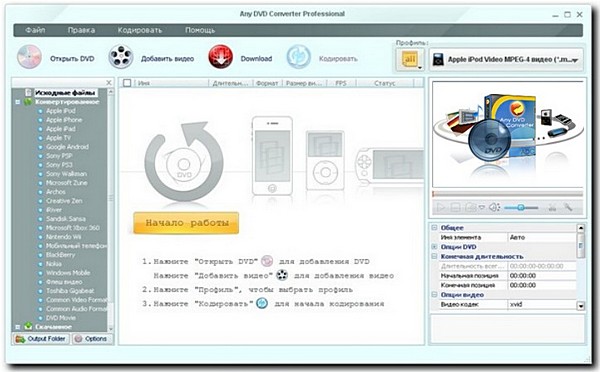Click the film reel Добавить видео icon
The width and height of the screenshot is (600, 372).
coord(121,57)
